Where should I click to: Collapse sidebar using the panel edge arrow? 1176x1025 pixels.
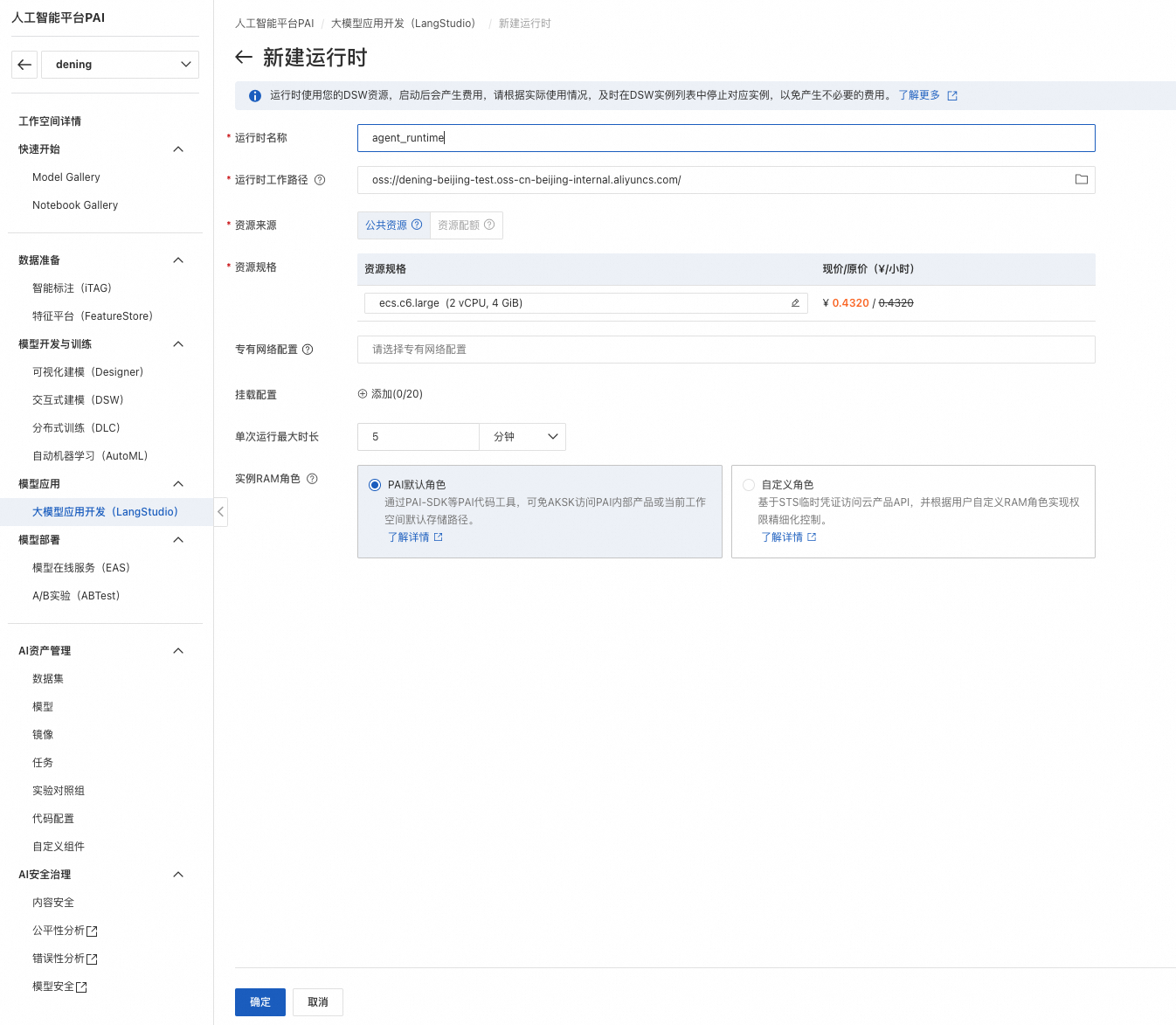point(221,512)
